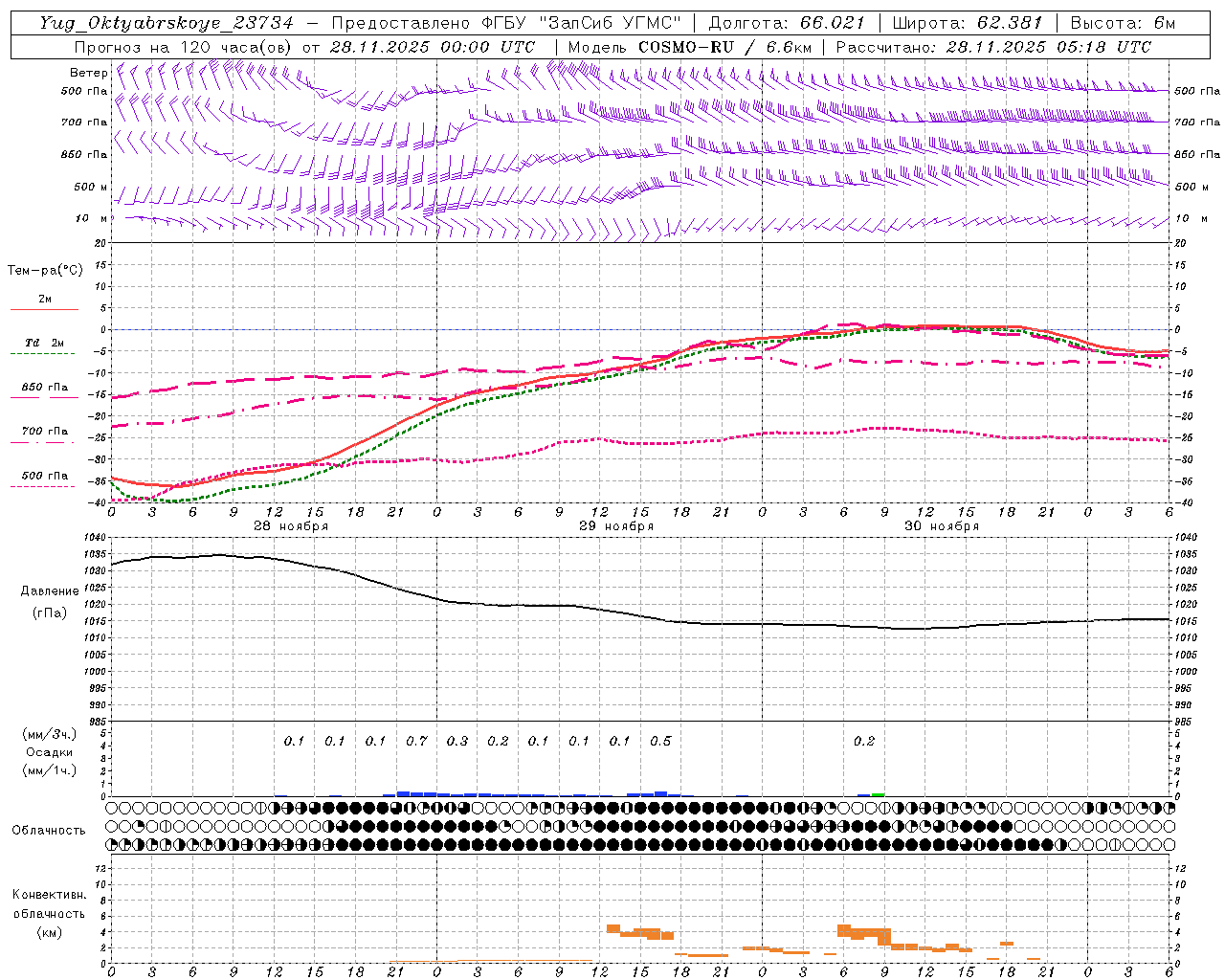Select the Тем-ра(°C) temperature panel label
1225x980 pixels.
tap(45, 271)
